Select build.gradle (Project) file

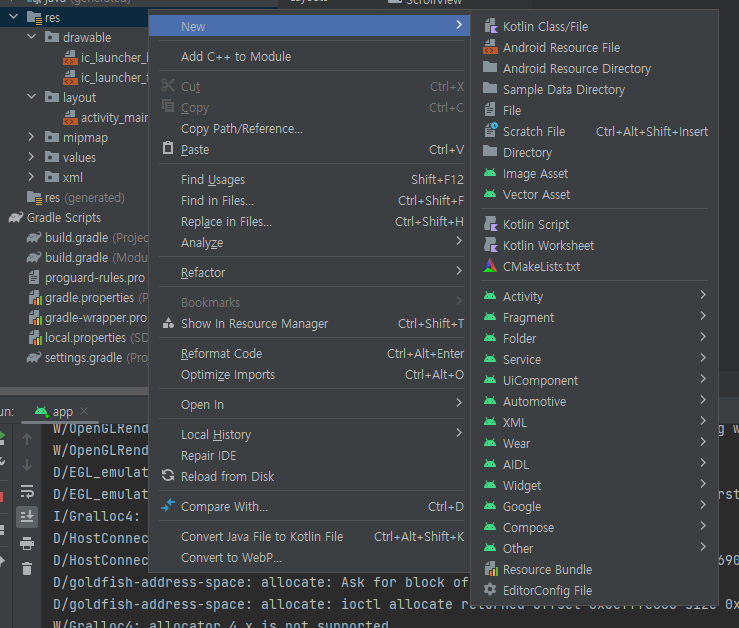(x=88, y=238)
